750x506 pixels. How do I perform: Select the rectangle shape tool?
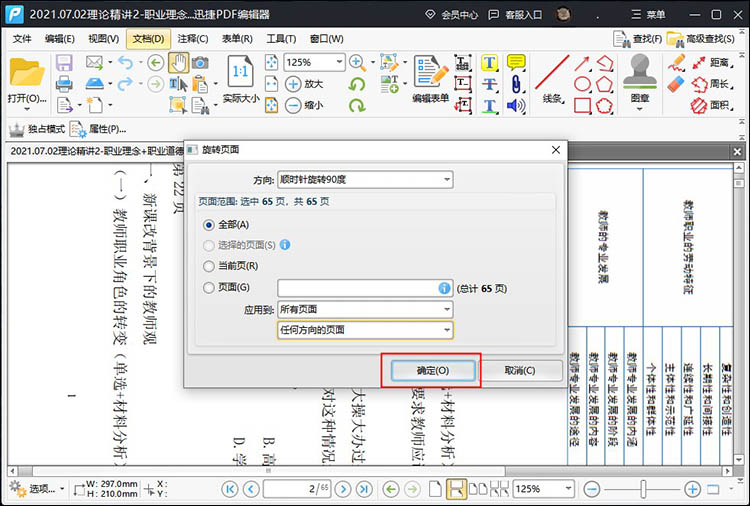click(x=582, y=105)
